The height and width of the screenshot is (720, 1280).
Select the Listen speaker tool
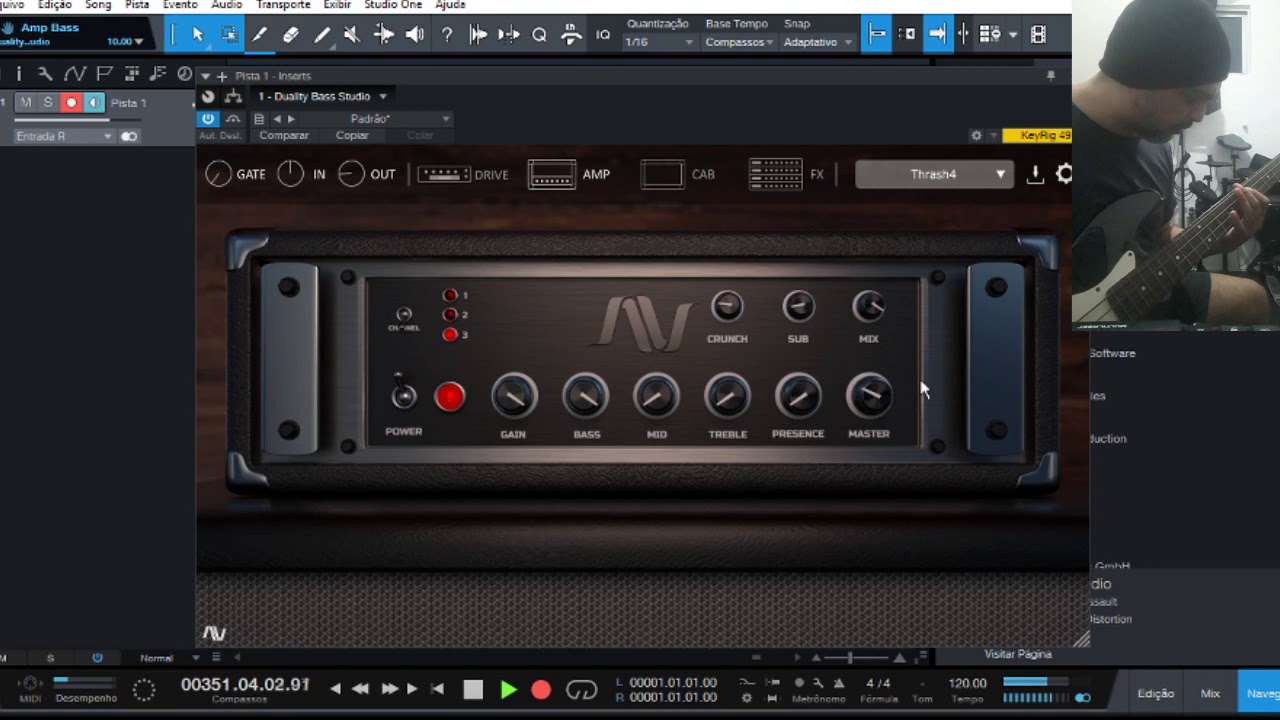pos(414,35)
